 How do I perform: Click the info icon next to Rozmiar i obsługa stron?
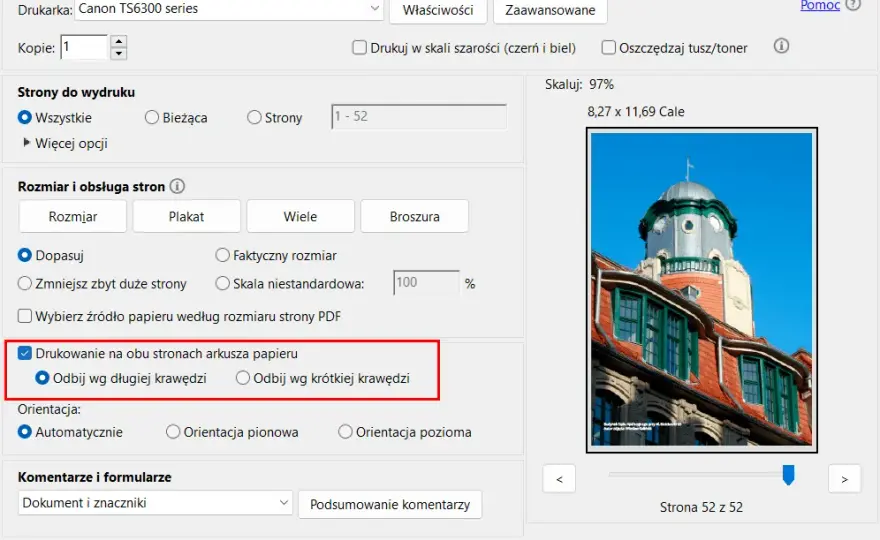(177, 186)
